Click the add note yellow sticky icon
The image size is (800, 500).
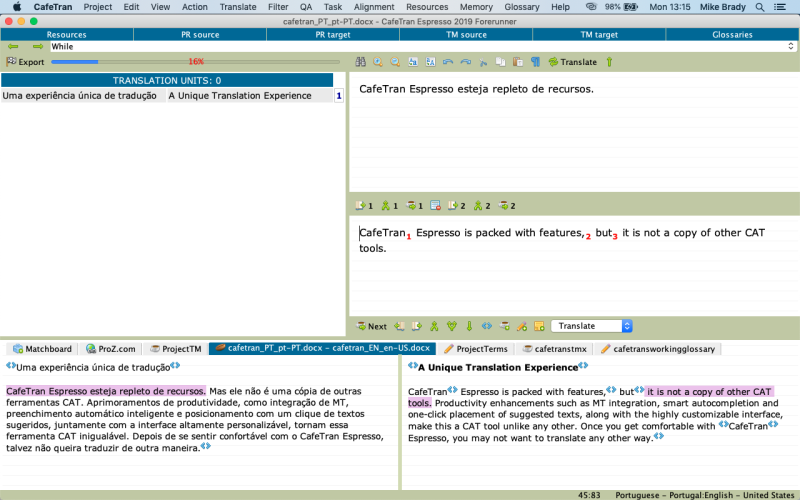pyautogui.click(x=539, y=326)
